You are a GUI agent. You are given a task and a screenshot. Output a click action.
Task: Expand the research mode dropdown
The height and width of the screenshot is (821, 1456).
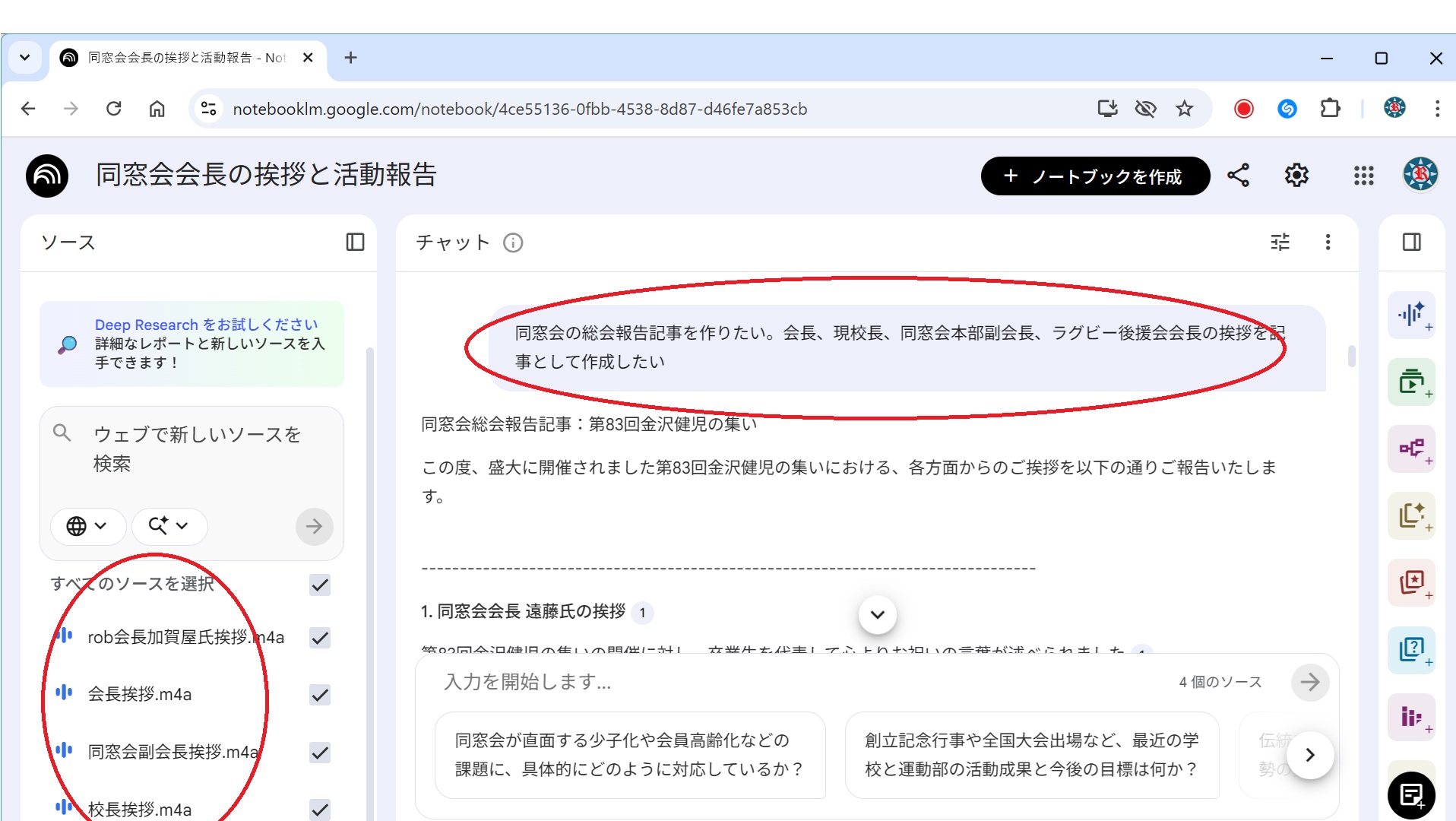(x=169, y=526)
